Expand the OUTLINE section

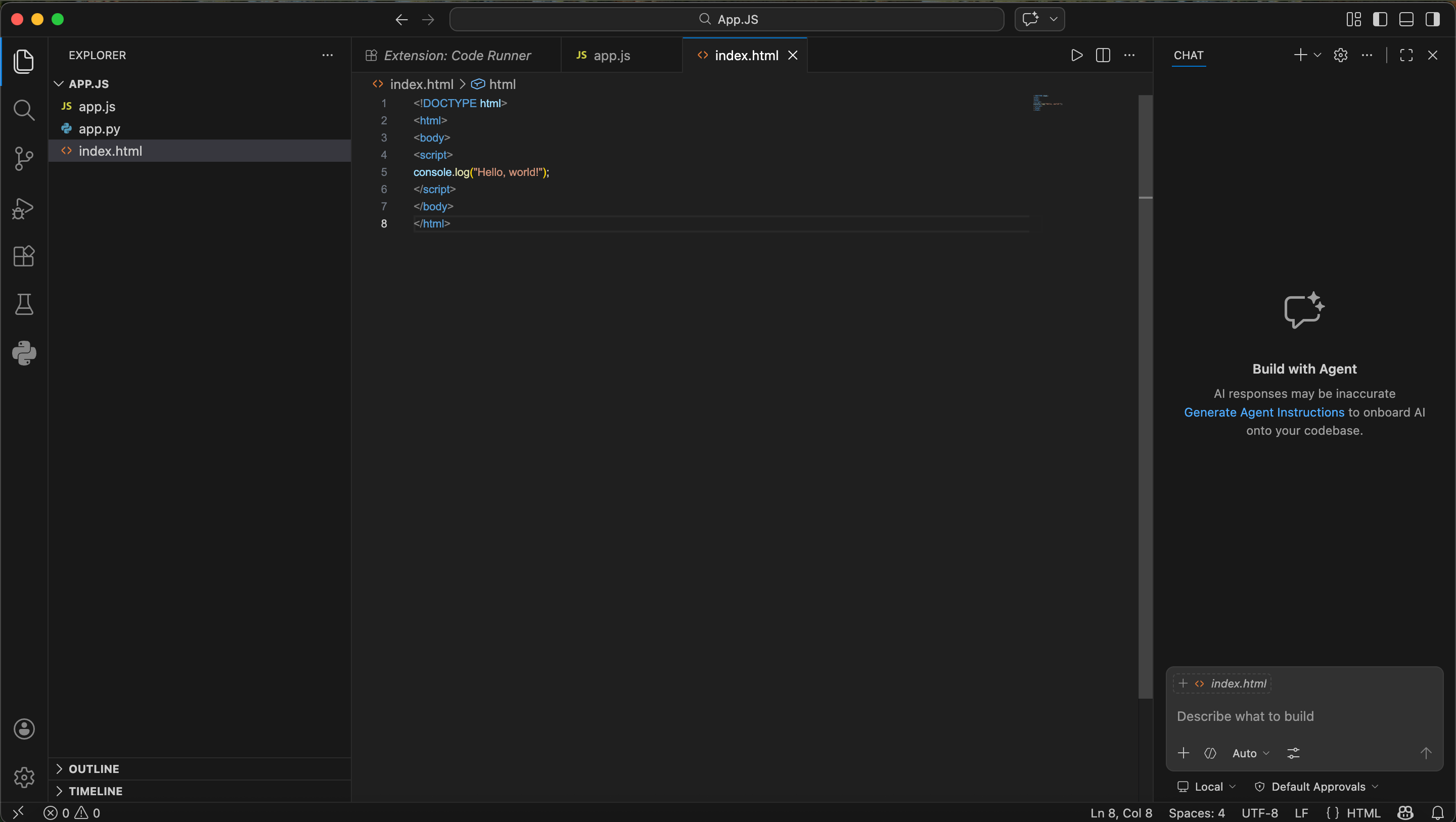(94, 769)
